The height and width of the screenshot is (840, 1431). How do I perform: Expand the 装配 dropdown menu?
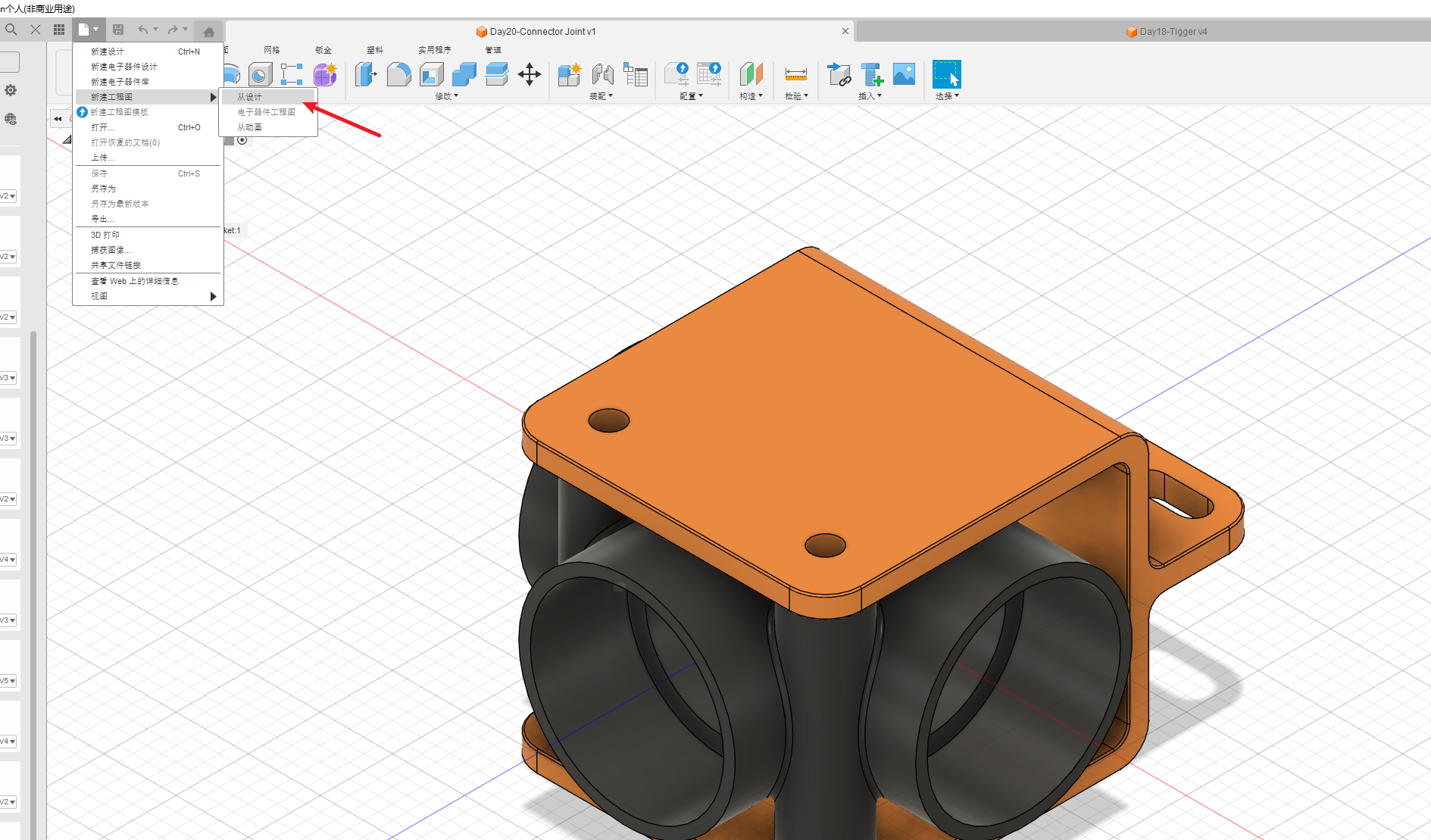(601, 96)
